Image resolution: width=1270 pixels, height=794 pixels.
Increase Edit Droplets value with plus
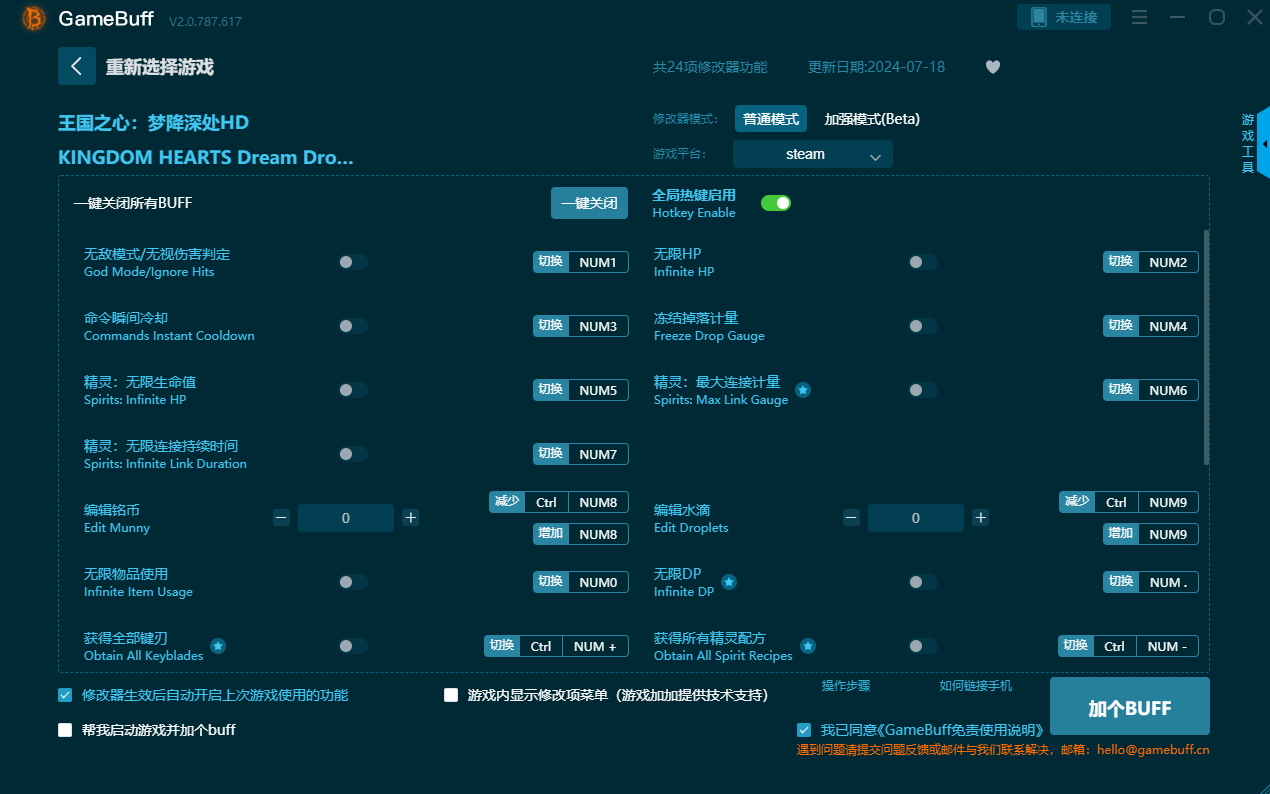tap(980, 518)
